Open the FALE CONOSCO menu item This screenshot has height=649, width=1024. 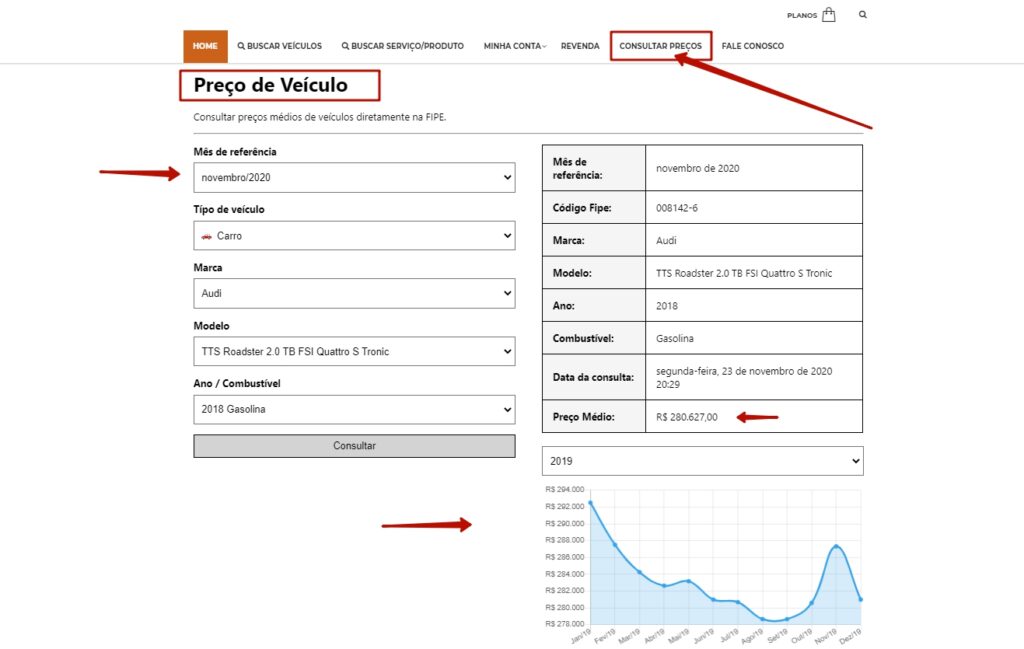(x=752, y=45)
